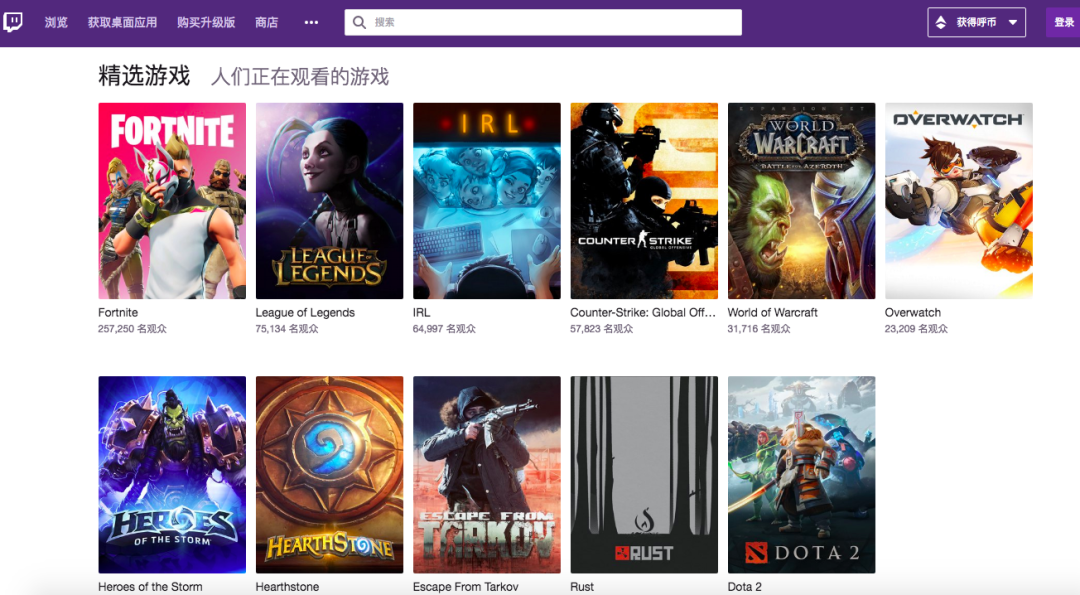Open the Heroes of the Storm cover
The width and height of the screenshot is (1080, 595).
tap(172, 474)
